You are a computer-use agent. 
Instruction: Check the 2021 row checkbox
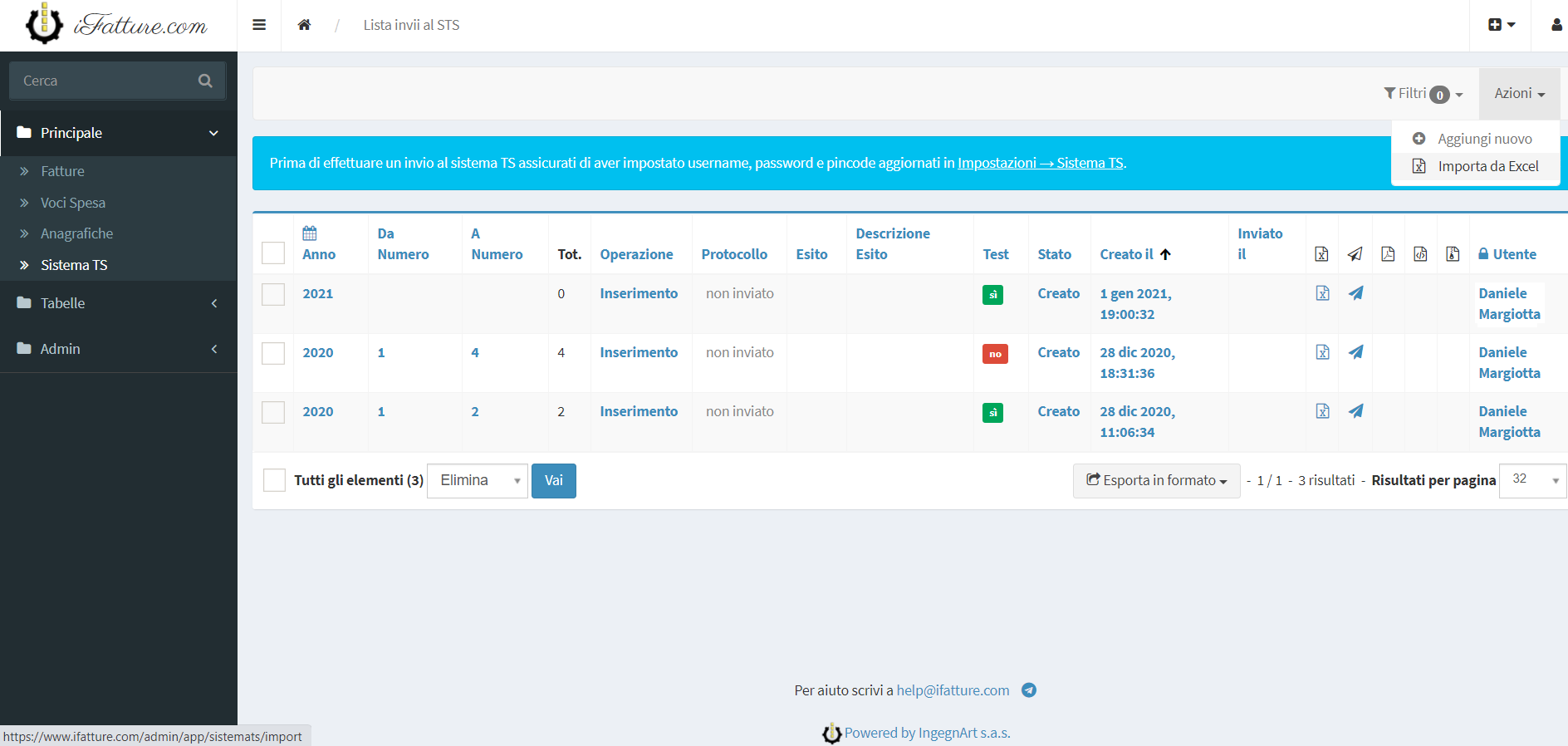pyautogui.click(x=273, y=295)
